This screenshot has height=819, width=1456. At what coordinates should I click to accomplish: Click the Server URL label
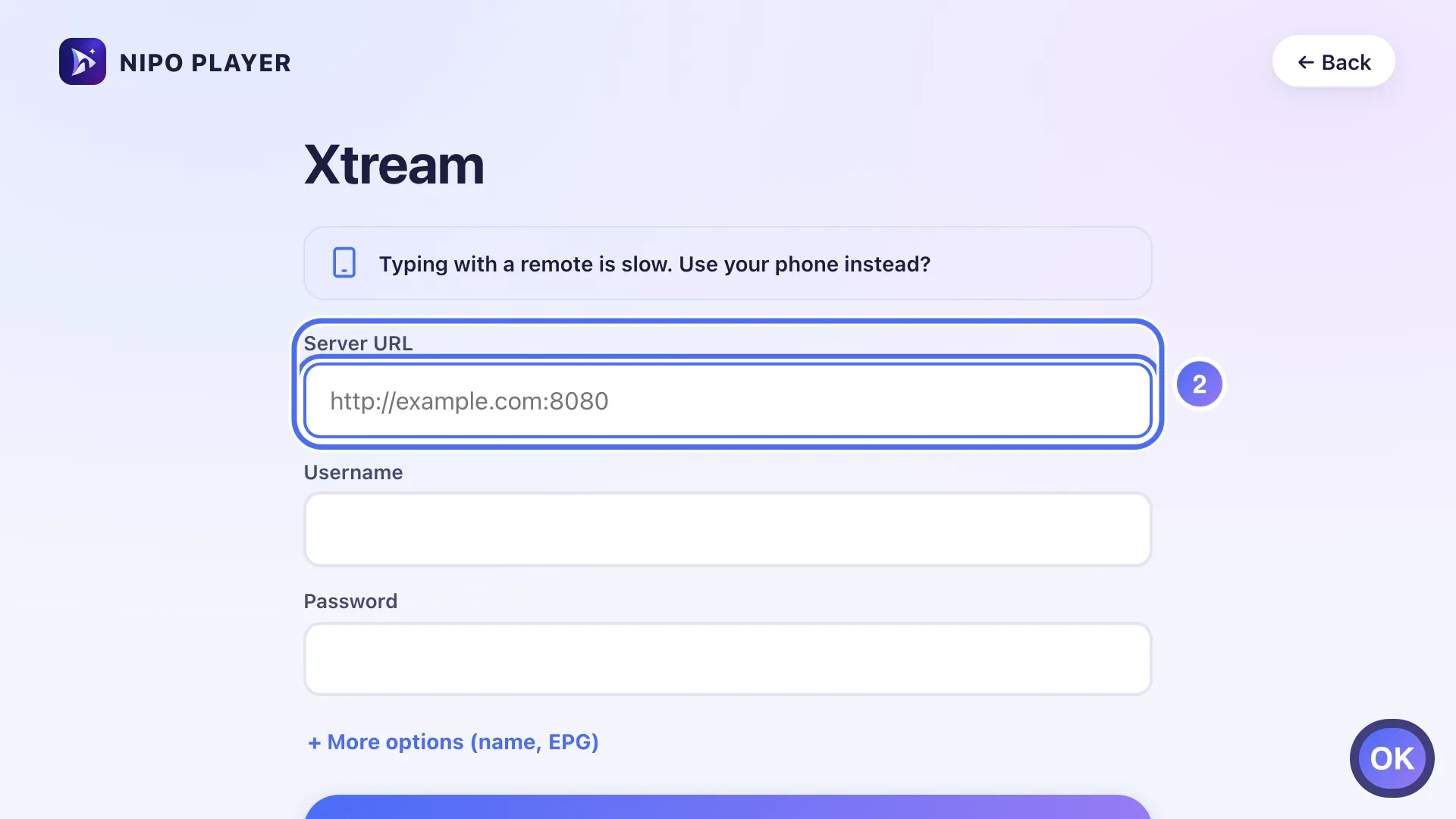pyautogui.click(x=358, y=343)
